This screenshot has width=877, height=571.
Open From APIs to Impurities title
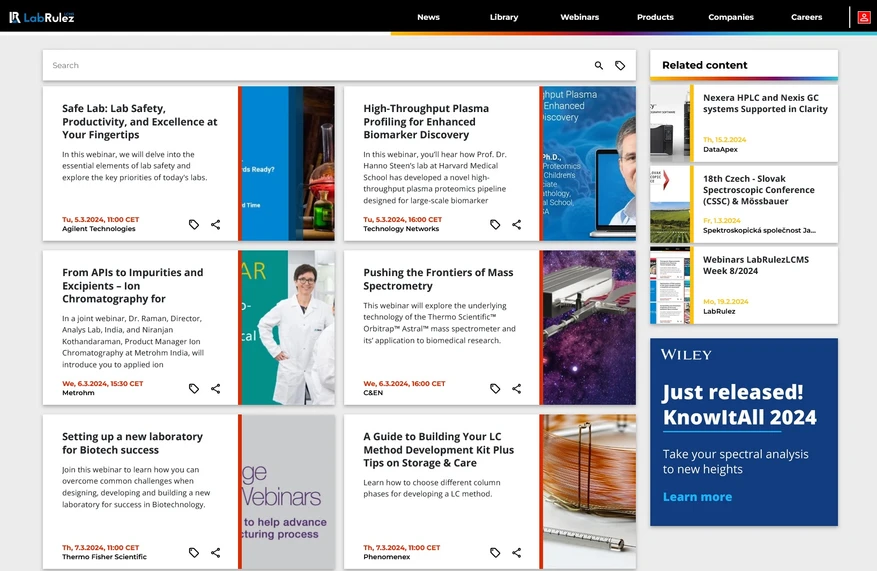coord(133,285)
